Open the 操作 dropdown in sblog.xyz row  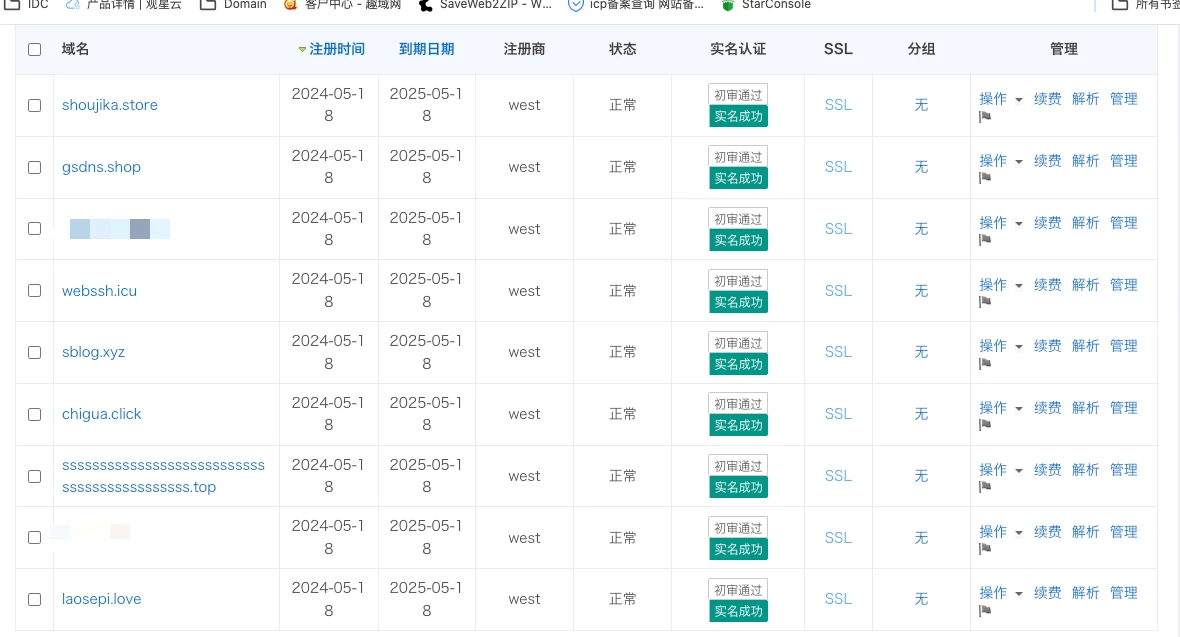click(x=1001, y=346)
